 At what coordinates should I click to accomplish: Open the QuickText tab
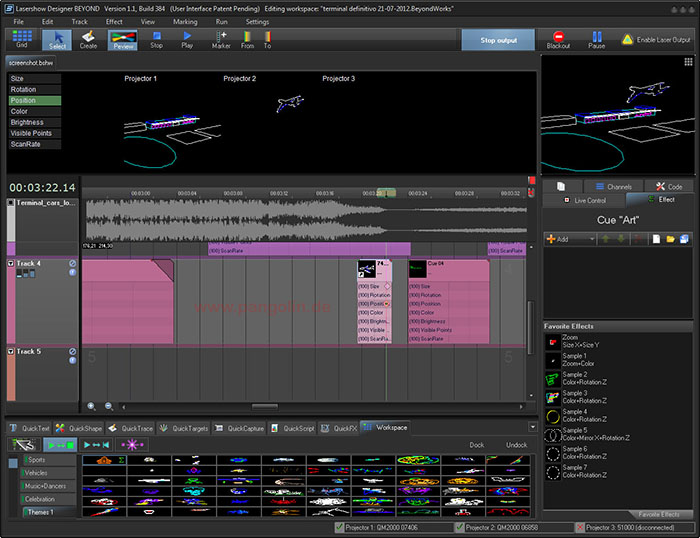pyautogui.click(x=29, y=428)
